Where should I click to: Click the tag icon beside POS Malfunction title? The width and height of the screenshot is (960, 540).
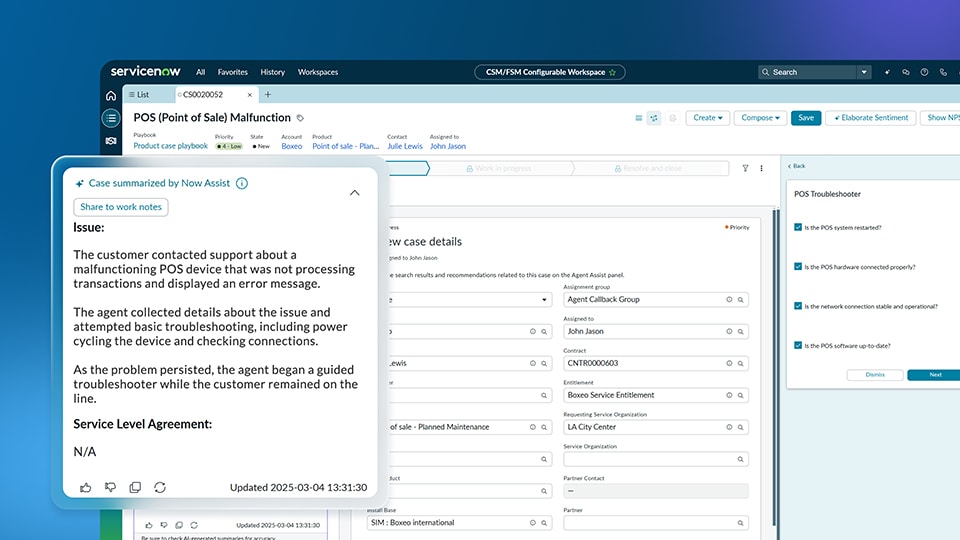pos(300,118)
